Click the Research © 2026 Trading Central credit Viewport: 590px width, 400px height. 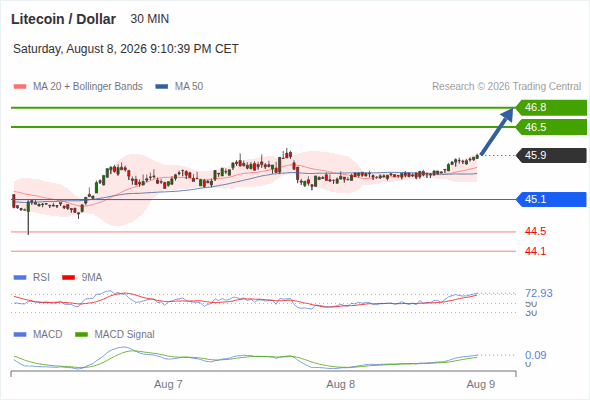pyautogui.click(x=506, y=87)
